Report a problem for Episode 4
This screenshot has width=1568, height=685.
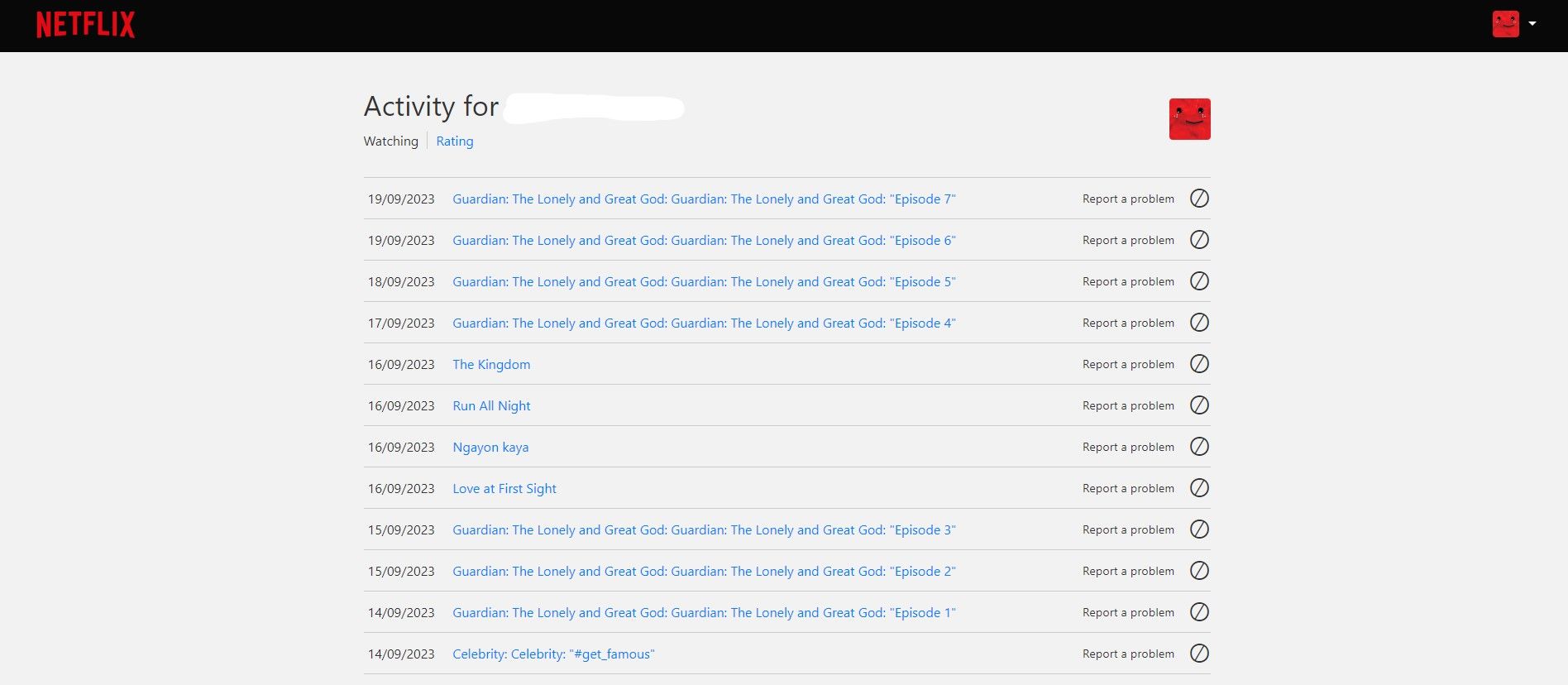1128,323
